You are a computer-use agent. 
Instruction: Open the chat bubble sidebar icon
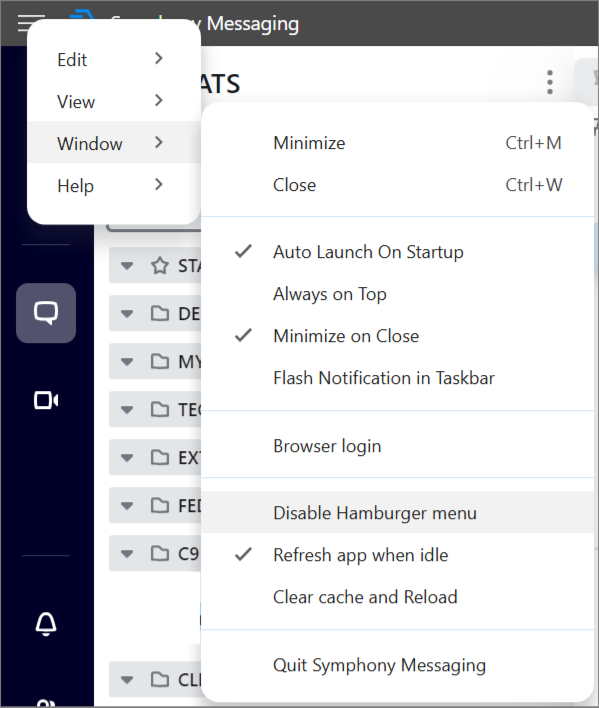(46, 313)
